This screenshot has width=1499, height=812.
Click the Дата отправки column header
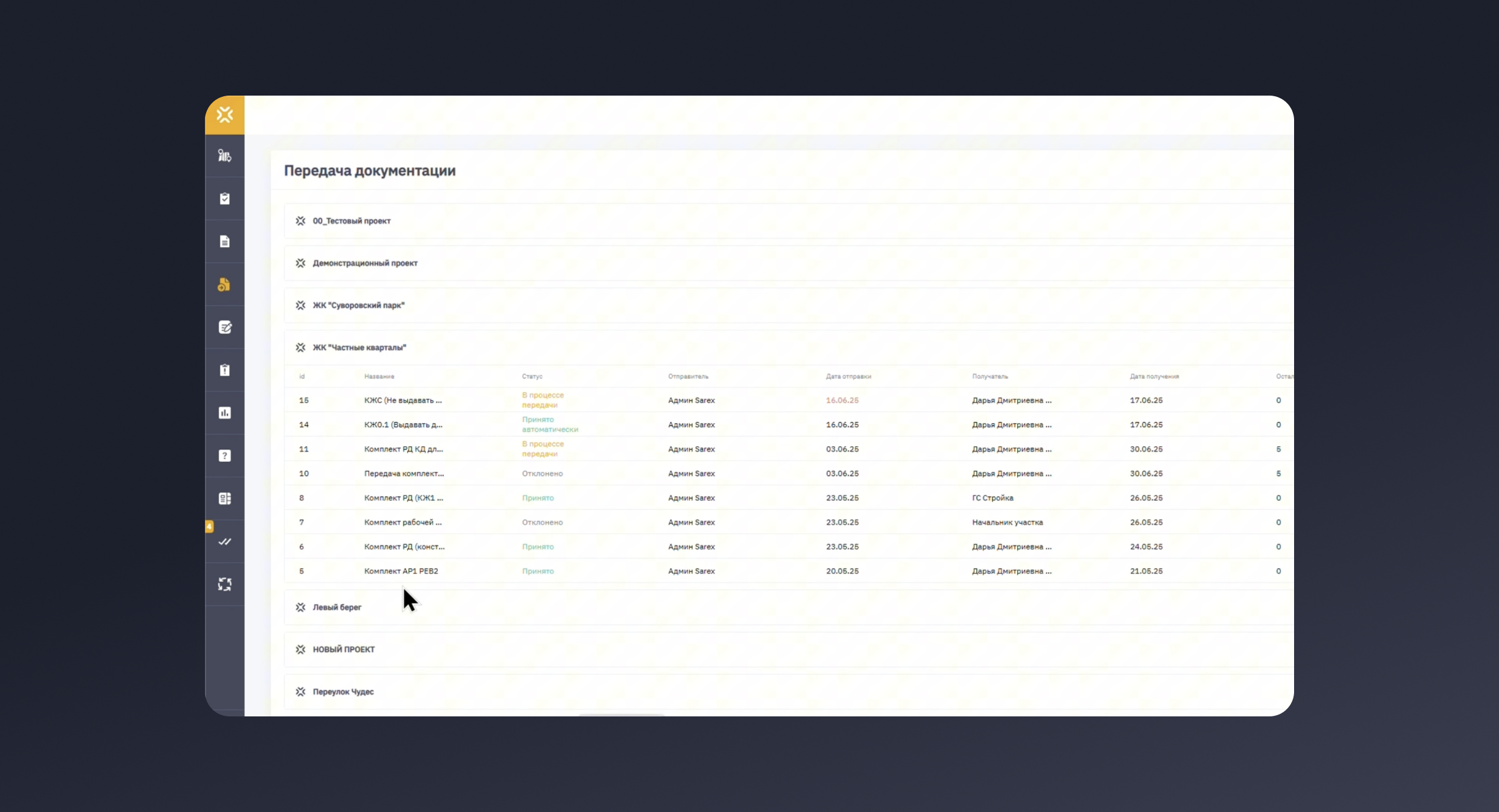pyautogui.click(x=848, y=376)
